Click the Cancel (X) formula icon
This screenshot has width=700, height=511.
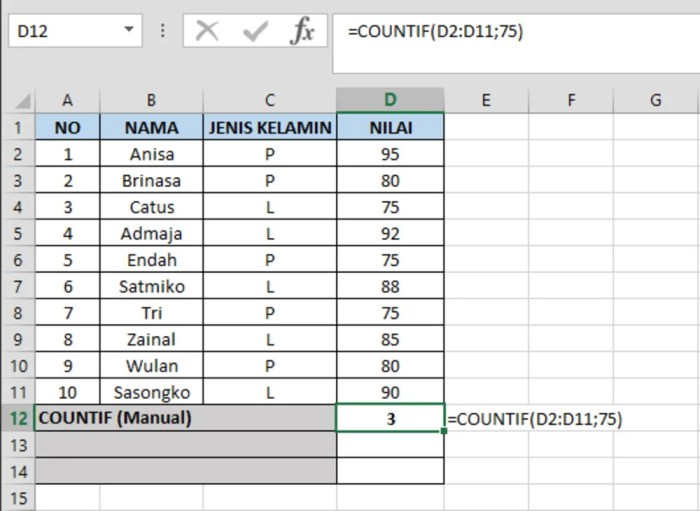point(207,31)
